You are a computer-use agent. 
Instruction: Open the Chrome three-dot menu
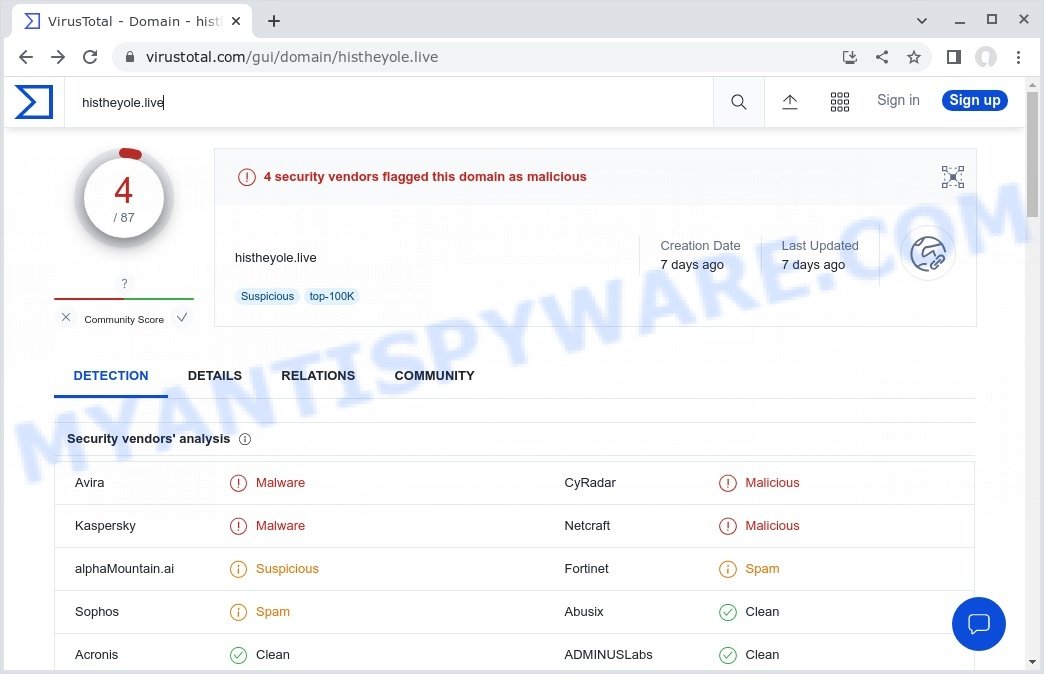[x=1018, y=57]
